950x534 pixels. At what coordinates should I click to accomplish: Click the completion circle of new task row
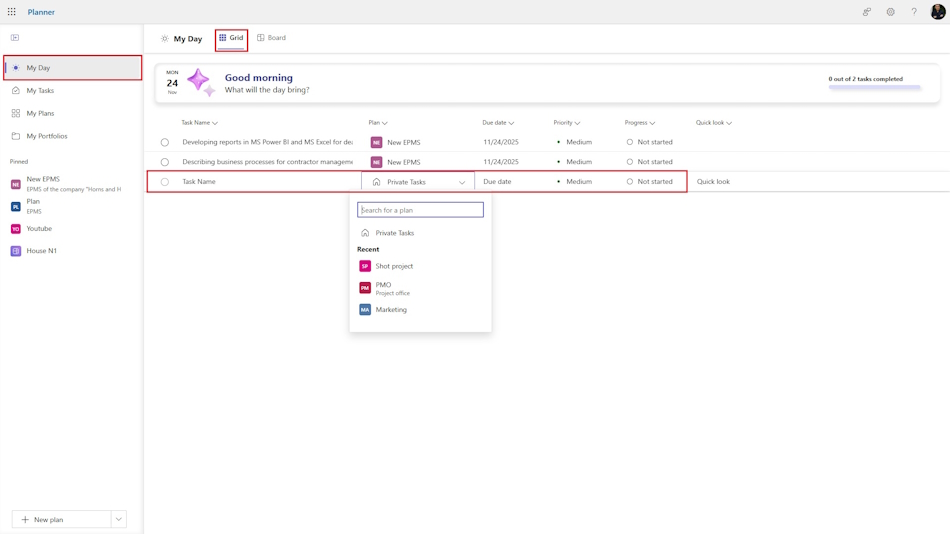(x=165, y=182)
